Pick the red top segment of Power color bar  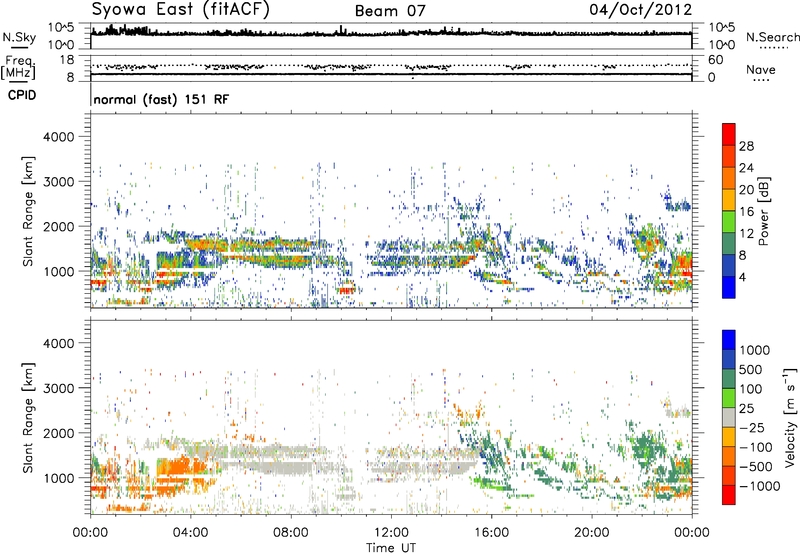729,134
